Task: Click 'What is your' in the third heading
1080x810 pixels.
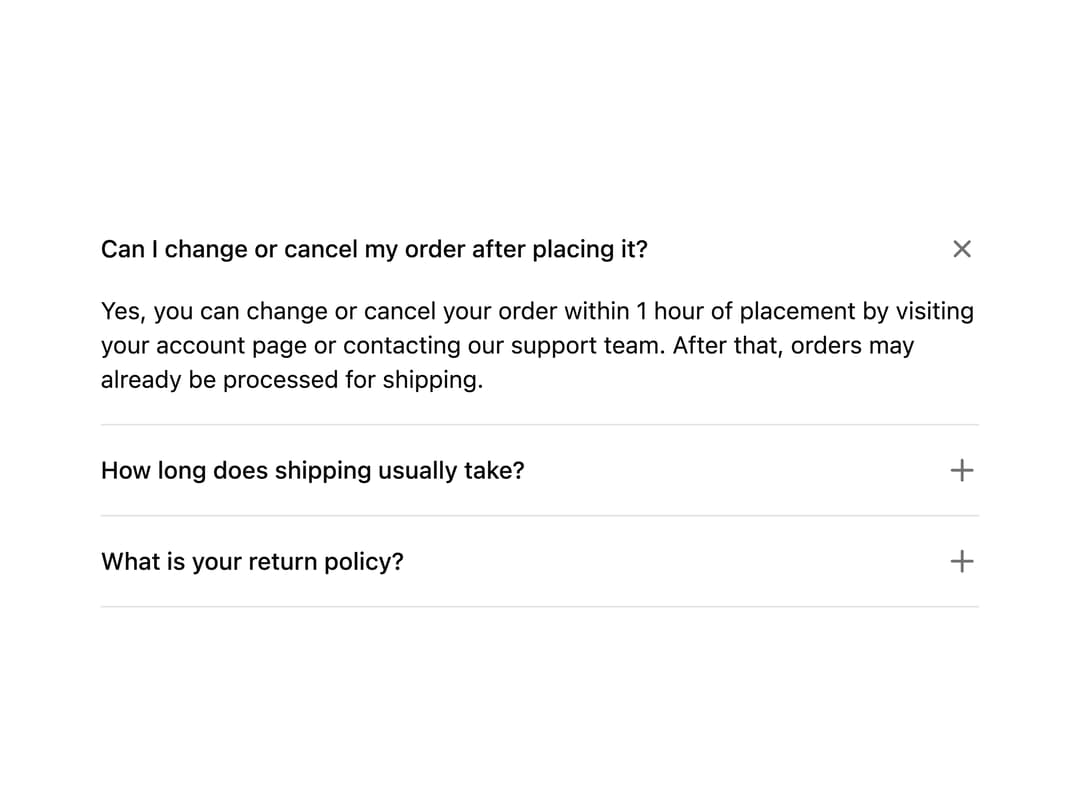Action: point(172,563)
